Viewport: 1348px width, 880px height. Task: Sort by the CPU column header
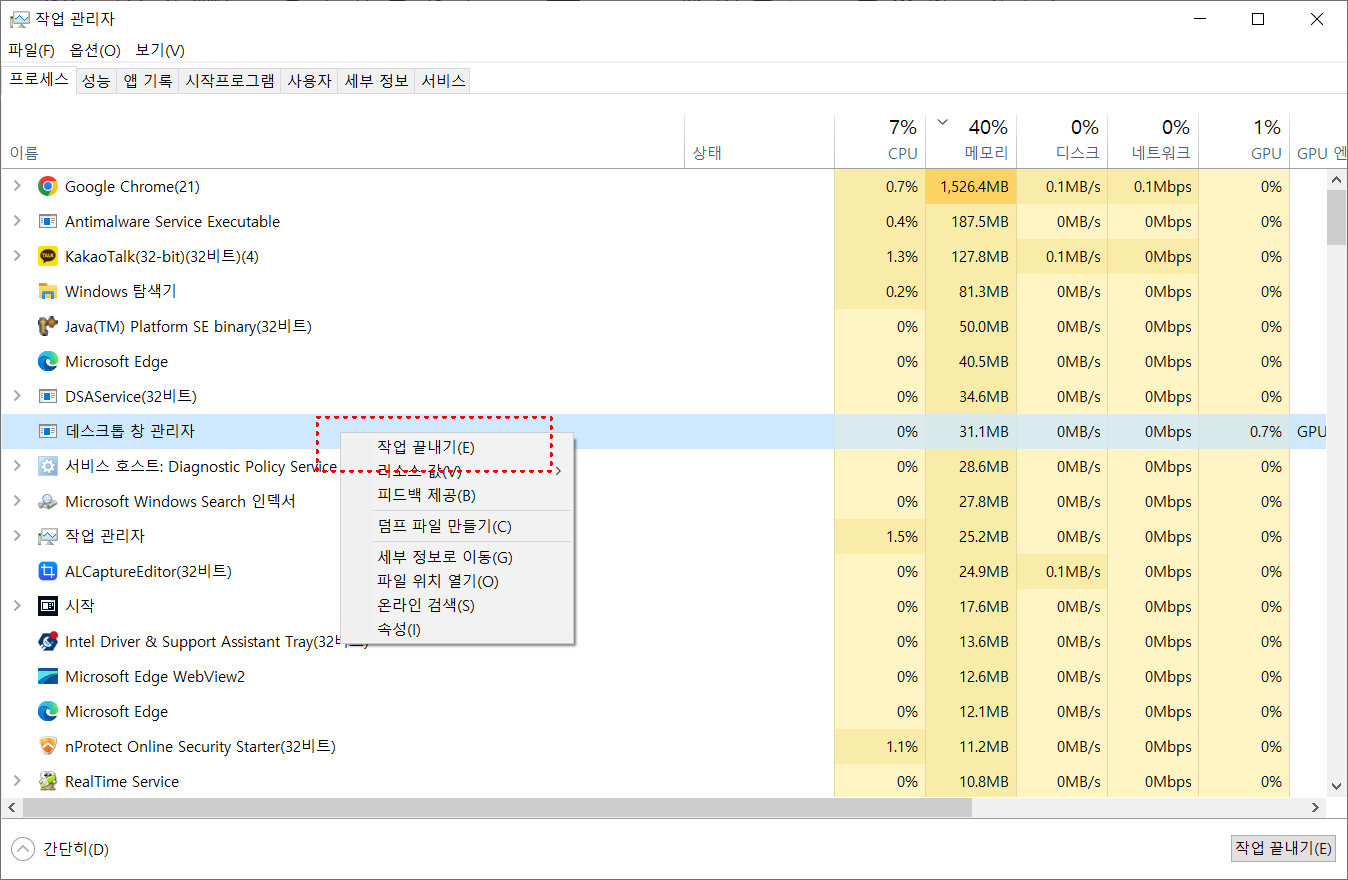click(x=880, y=140)
